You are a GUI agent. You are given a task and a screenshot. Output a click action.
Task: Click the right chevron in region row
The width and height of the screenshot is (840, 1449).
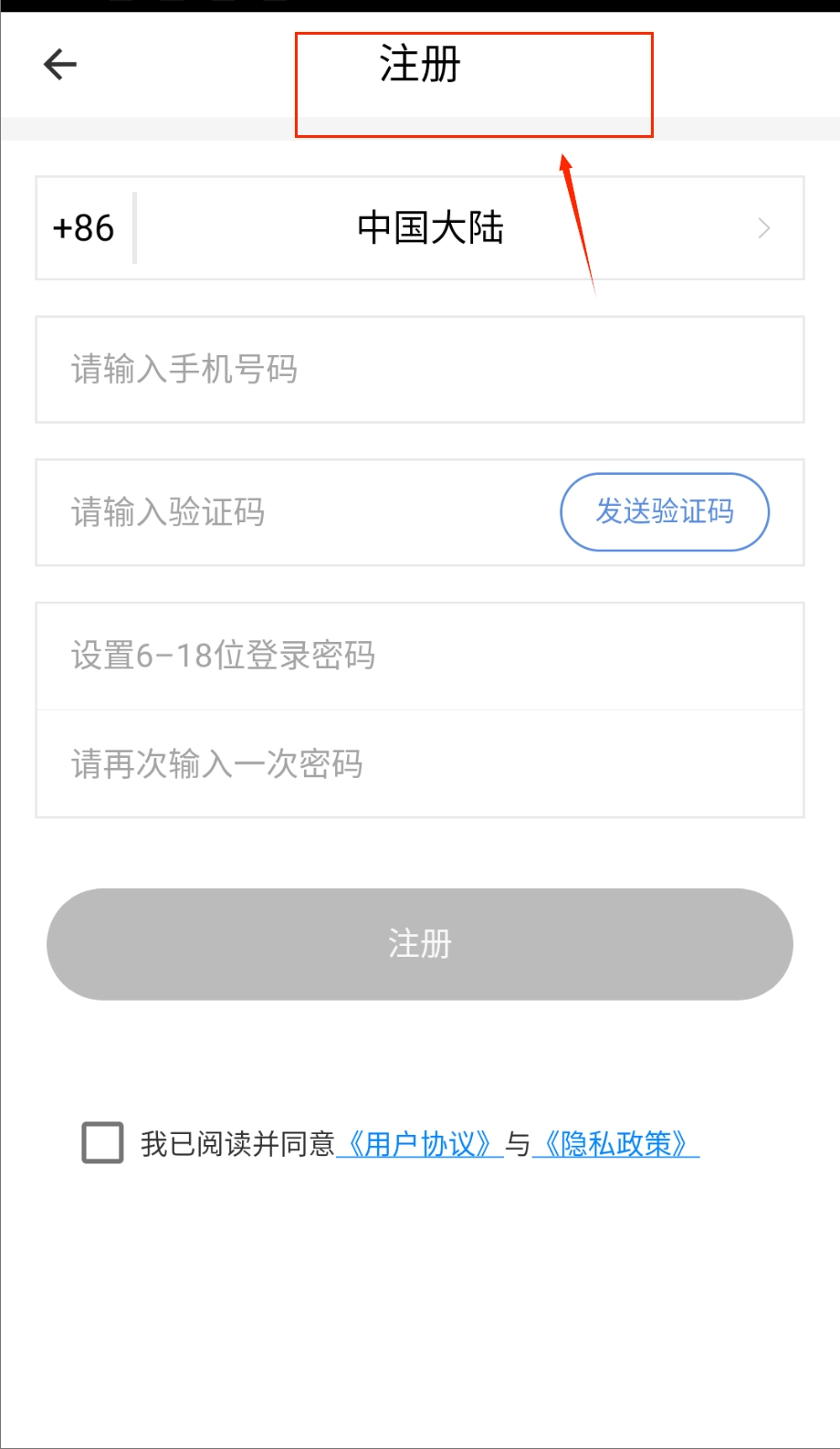coord(764,228)
